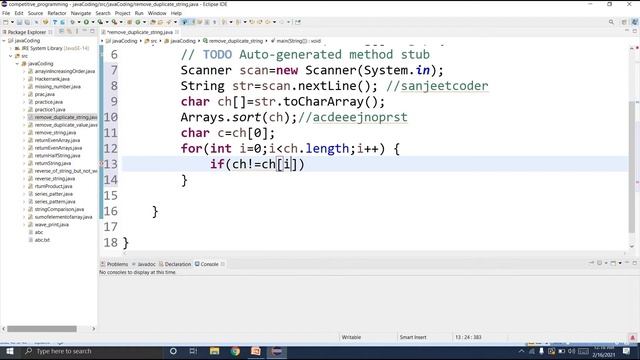Click the Coverage run toolbar icon
640x360 pixels.
click(x=100, y=22)
